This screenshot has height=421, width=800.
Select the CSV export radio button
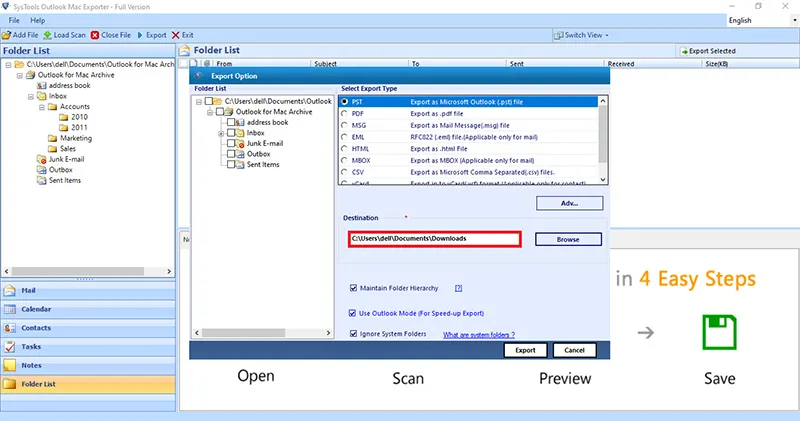(345, 172)
